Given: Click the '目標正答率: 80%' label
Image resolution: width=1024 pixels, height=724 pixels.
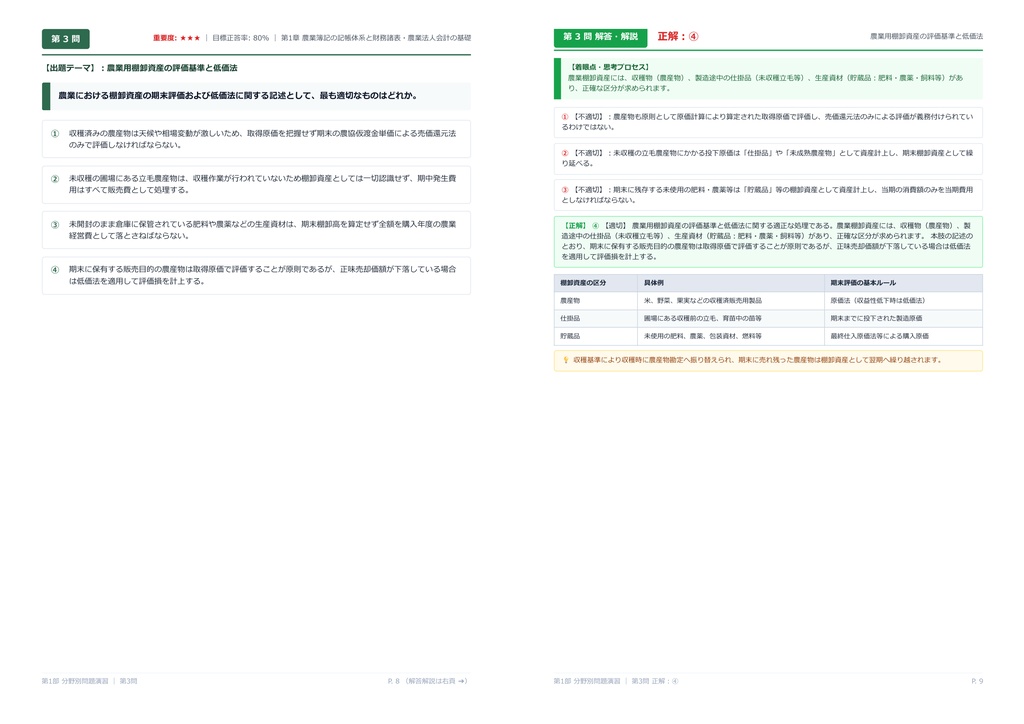Looking at the screenshot, I should click(240, 38).
